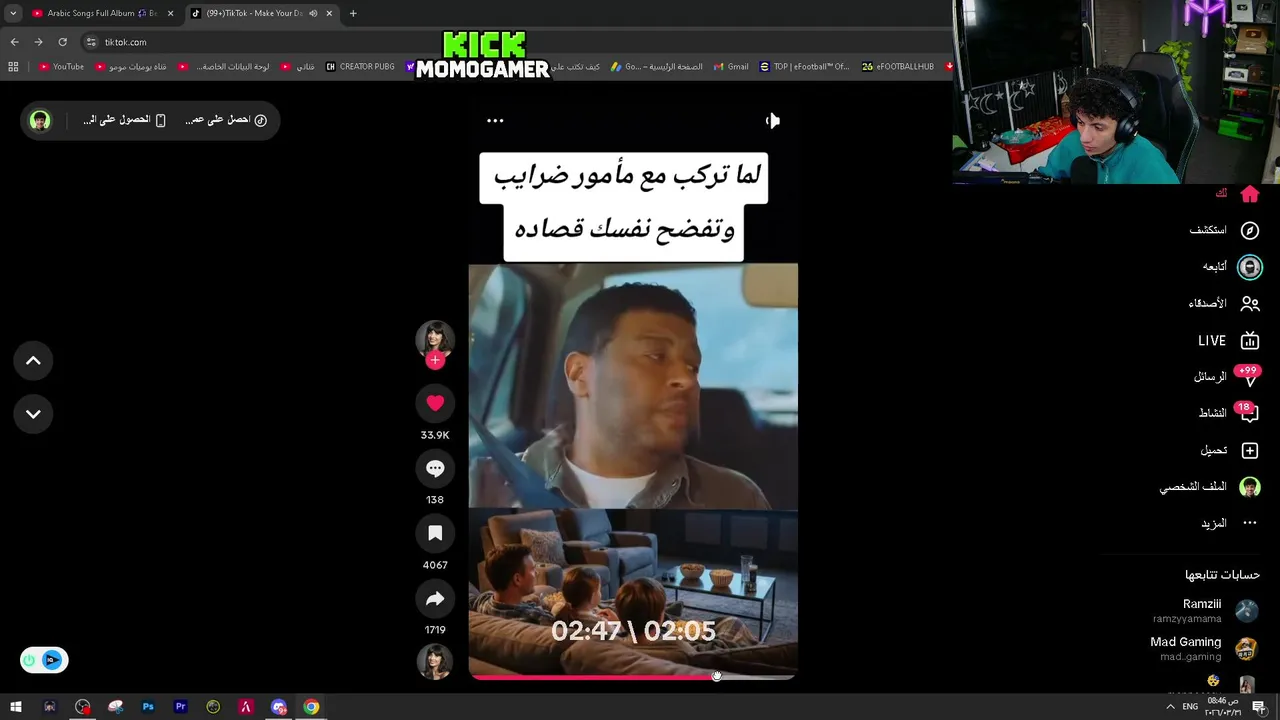Open Chrome from the taskbar

click(x=311, y=707)
